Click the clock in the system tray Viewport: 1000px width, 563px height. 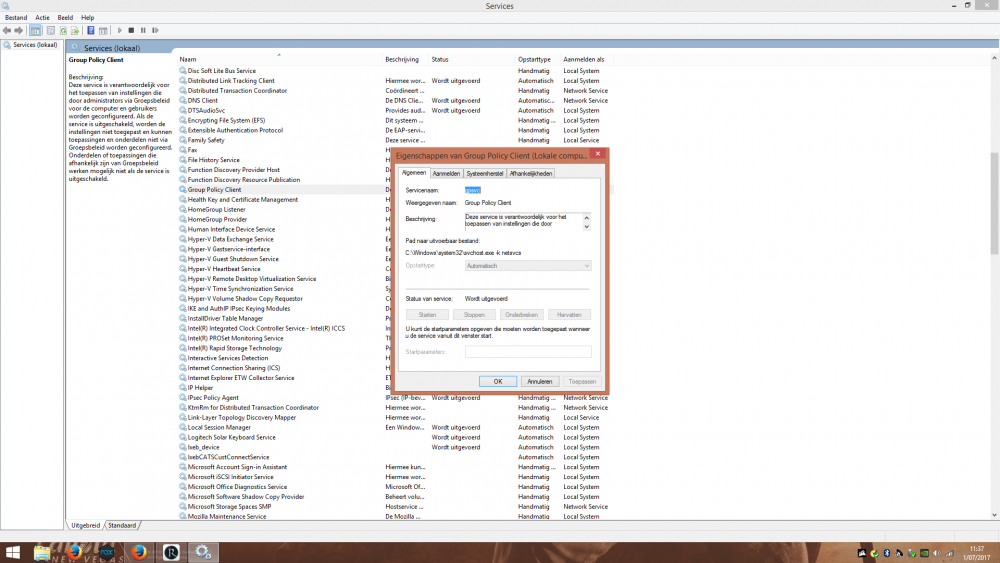[x=976, y=553]
